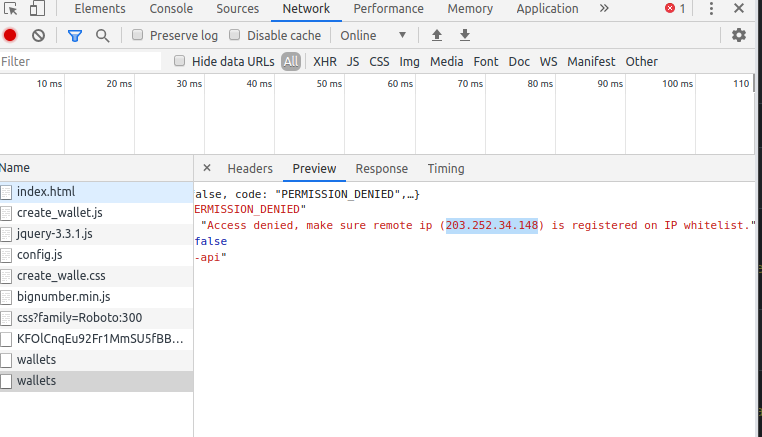Filter requests by CSS
Image resolution: width=762 pixels, height=437 pixels.
coord(379,62)
